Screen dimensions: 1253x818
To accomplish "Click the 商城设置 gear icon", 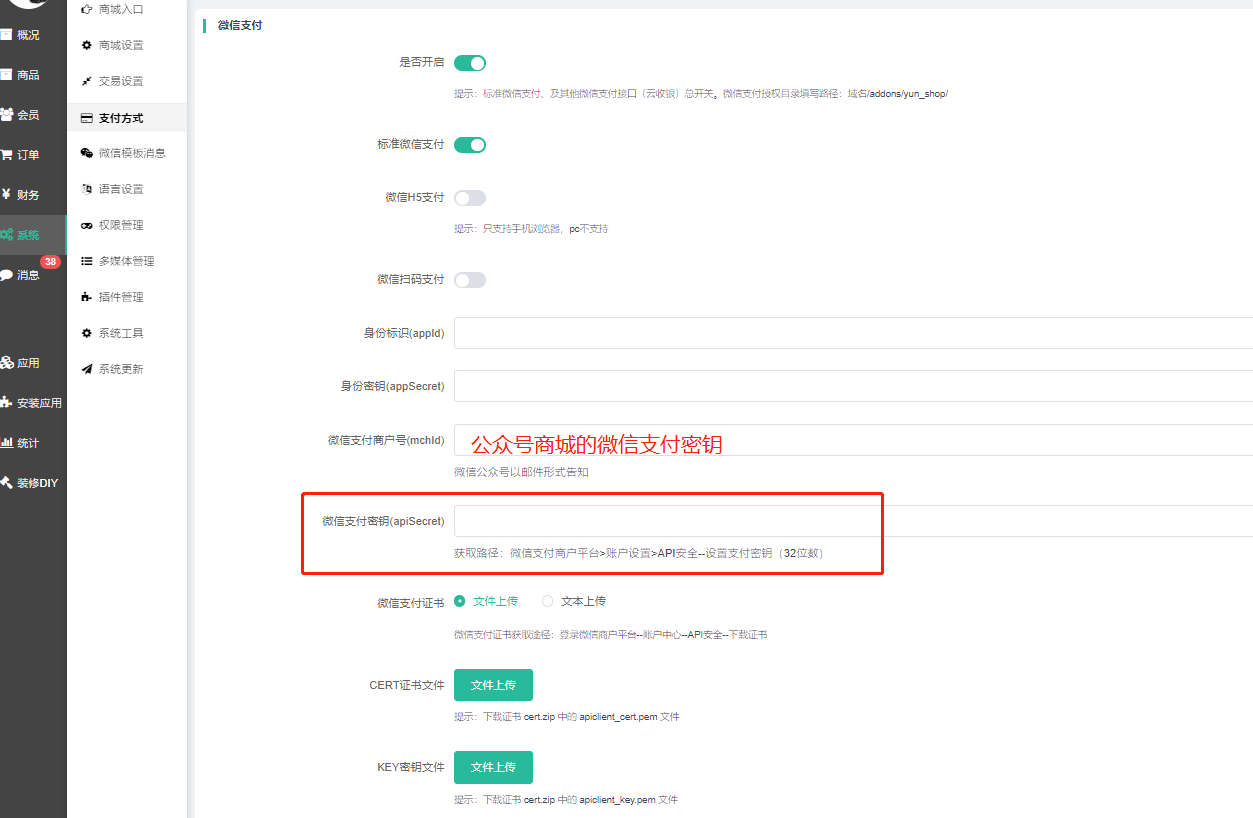I will click(x=87, y=45).
